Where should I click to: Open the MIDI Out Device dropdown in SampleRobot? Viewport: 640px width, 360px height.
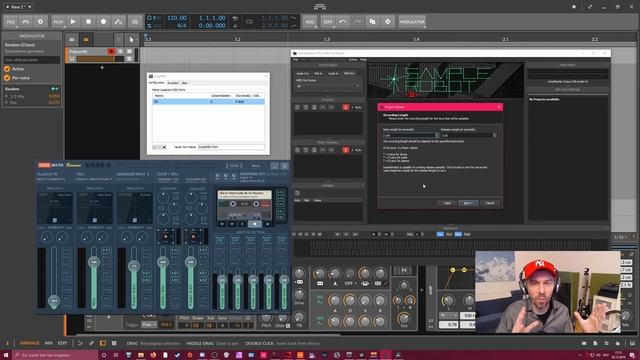(328, 86)
